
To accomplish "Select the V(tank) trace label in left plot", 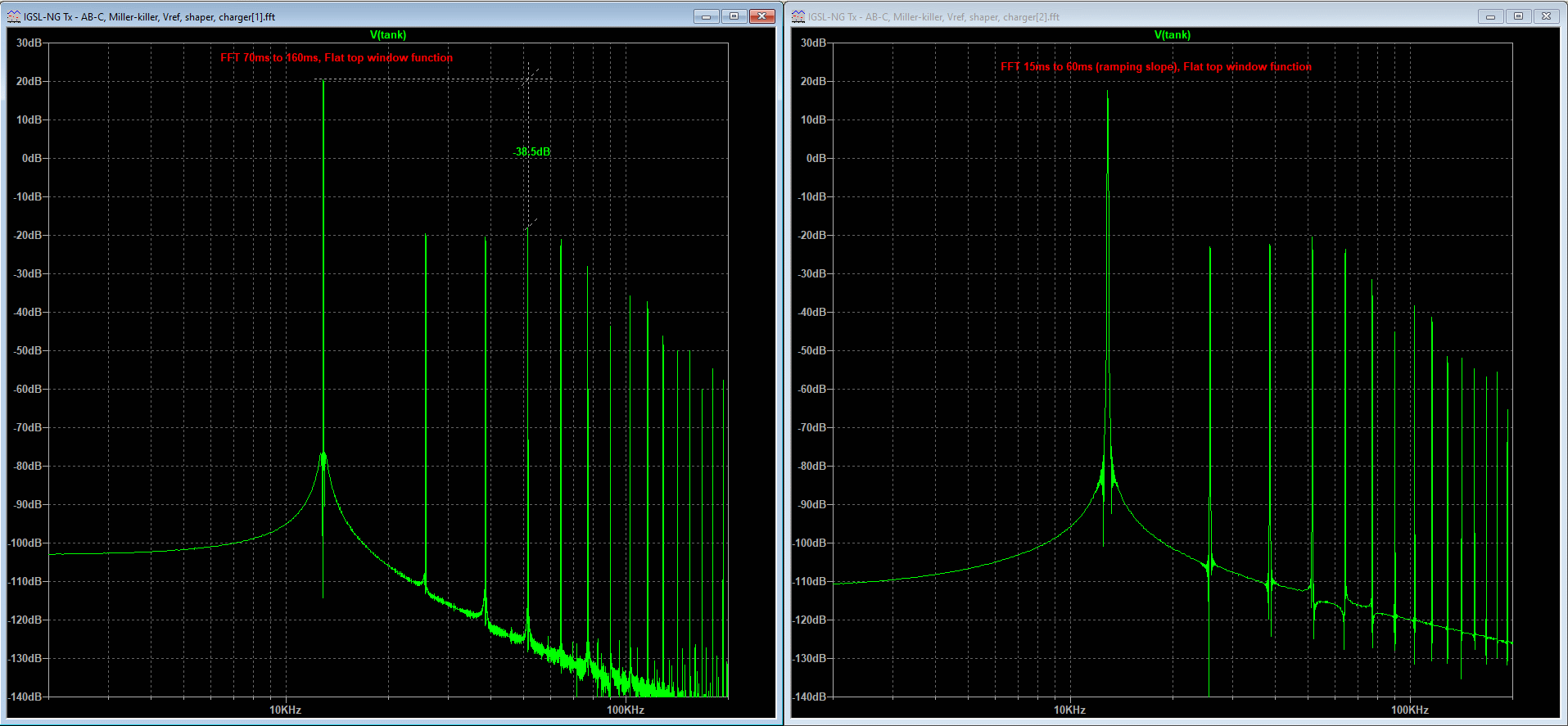I will coord(388,35).
